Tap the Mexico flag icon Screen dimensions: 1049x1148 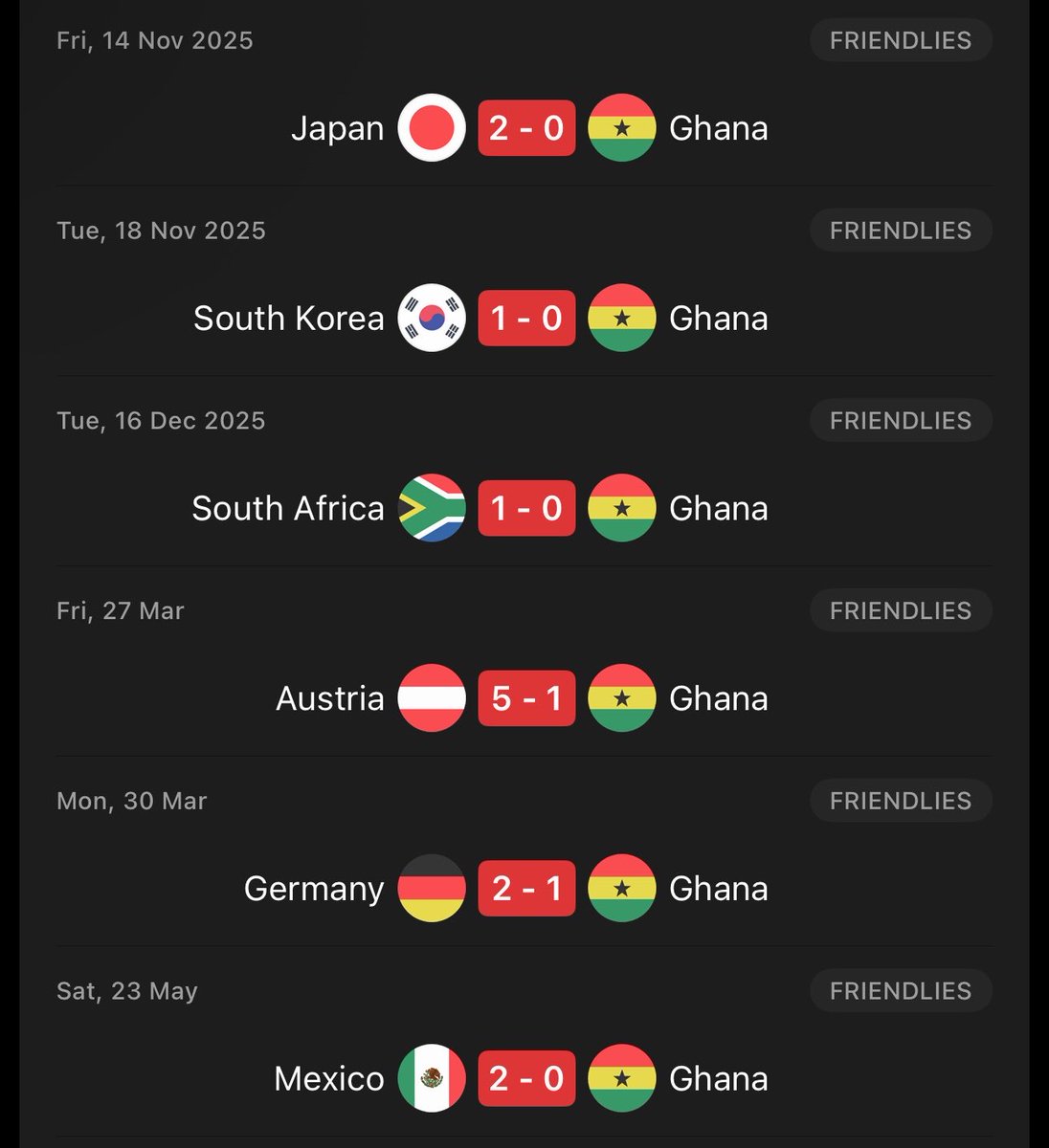tap(432, 1078)
